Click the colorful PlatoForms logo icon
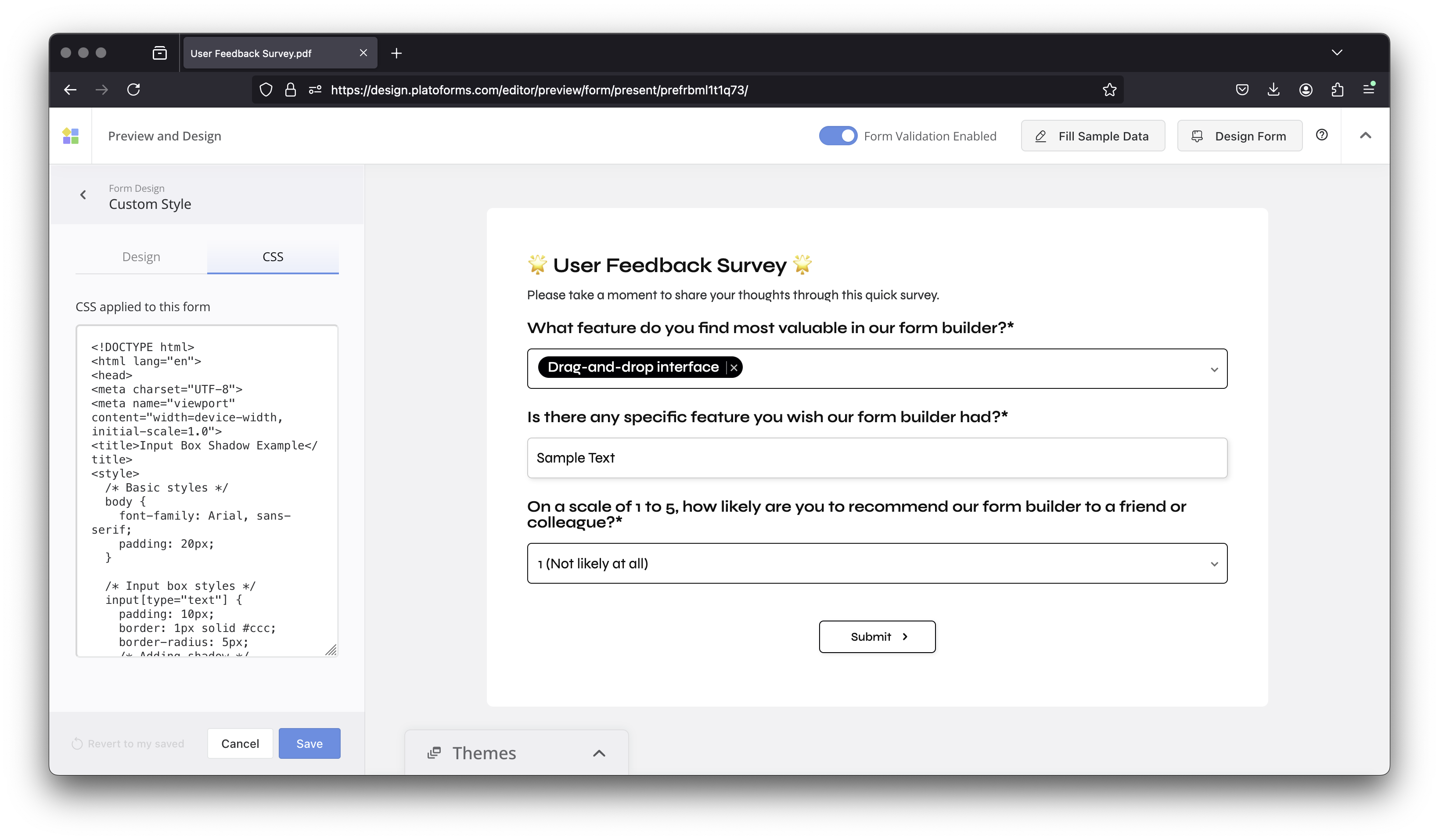Viewport: 1439px width, 840px height. tap(70, 135)
